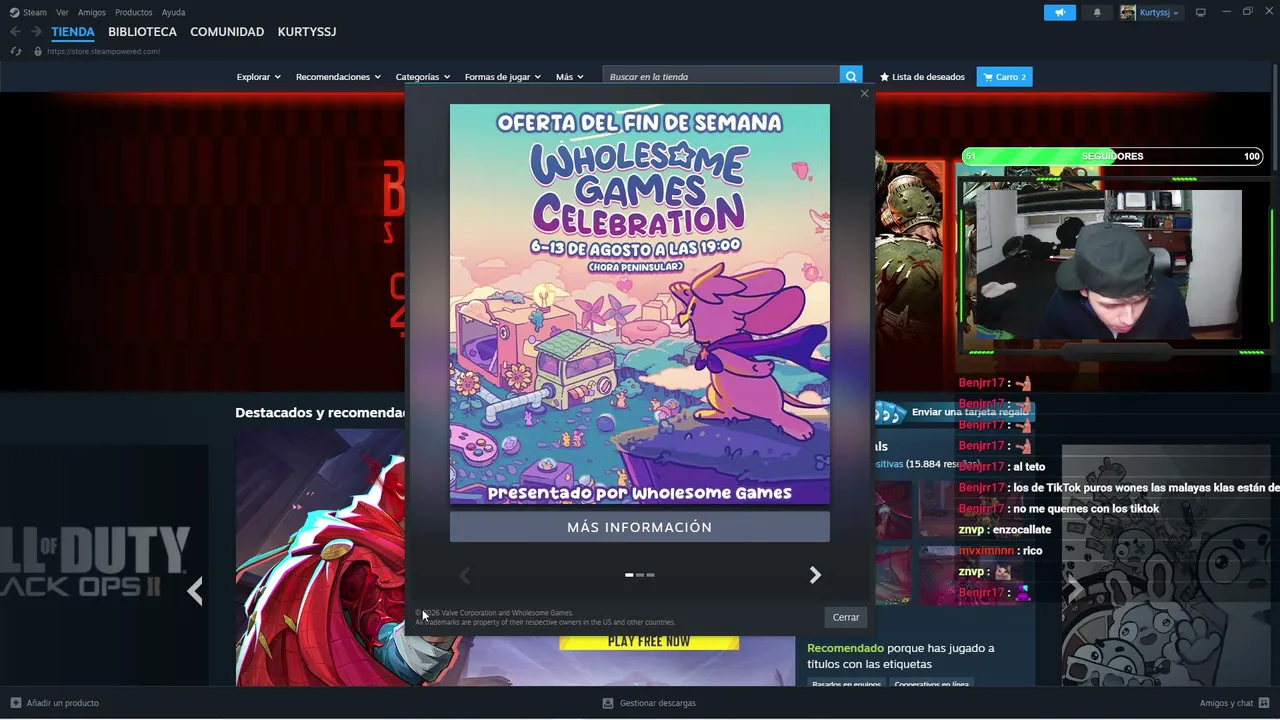
Task: Switch to the COMUNIDAD tab
Action: coord(227,32)
